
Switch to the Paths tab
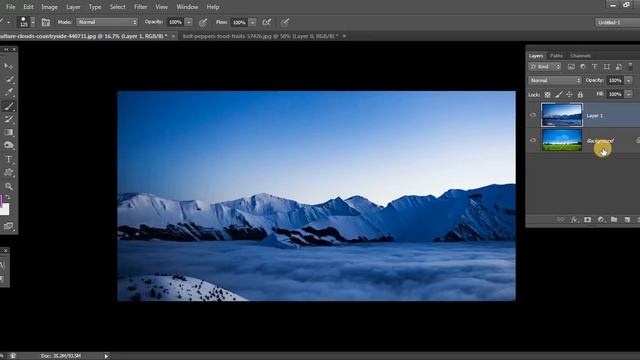tap(556, 56)
